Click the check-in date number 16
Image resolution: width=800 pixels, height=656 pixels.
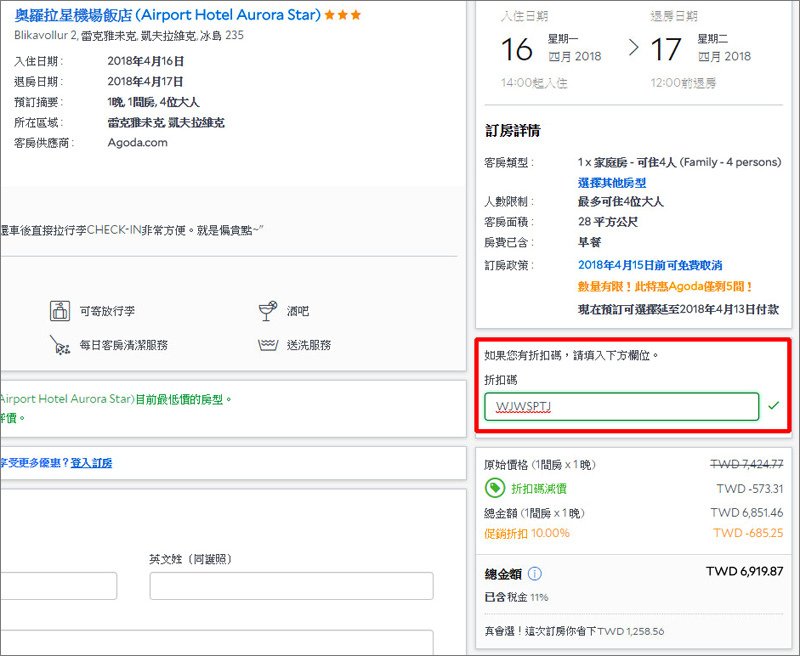pyautogui.click(x=516, y=49)
